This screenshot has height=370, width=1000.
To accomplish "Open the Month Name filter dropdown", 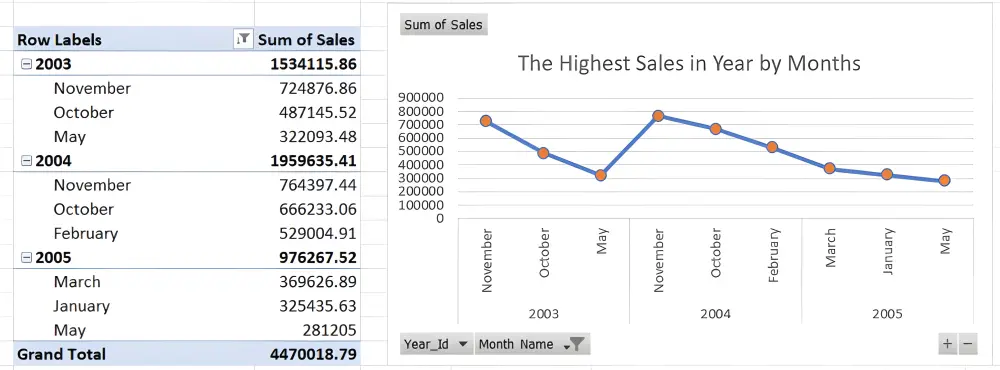I will (533, 344).
